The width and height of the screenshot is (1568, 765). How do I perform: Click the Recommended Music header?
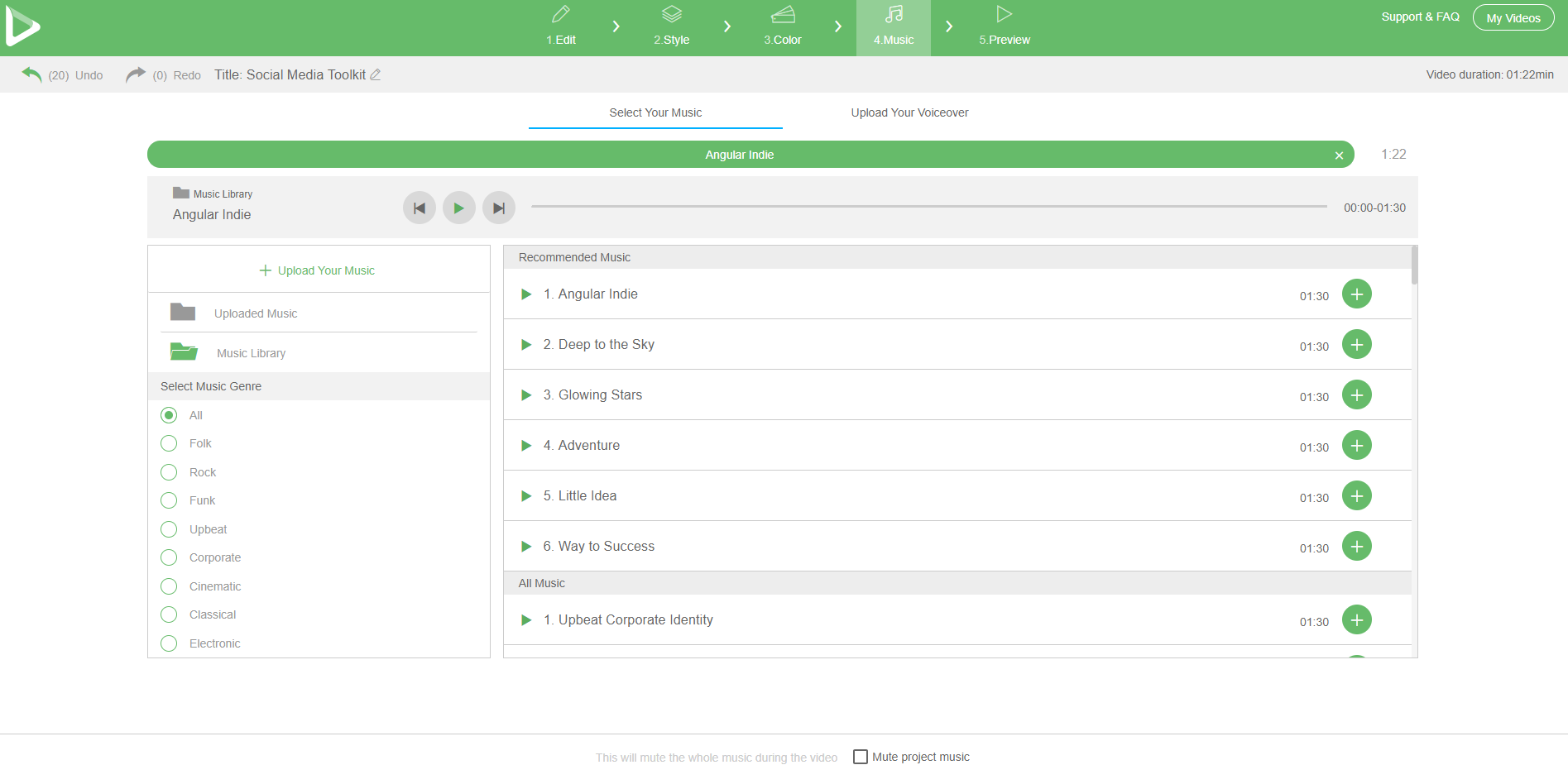tap(957, 257)
